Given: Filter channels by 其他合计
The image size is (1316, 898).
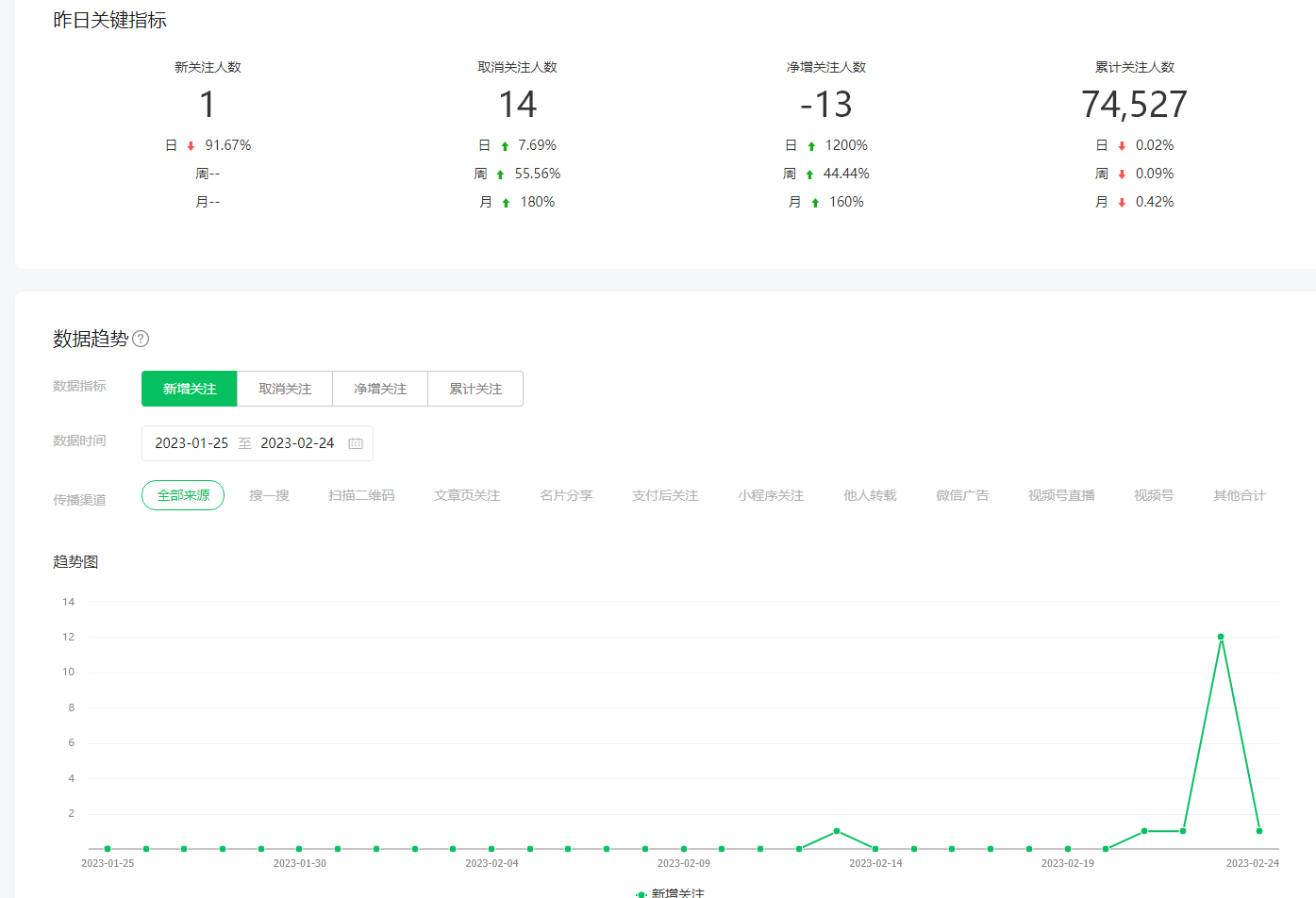Looking at the screenshot, I should [x=1240, y=495].
